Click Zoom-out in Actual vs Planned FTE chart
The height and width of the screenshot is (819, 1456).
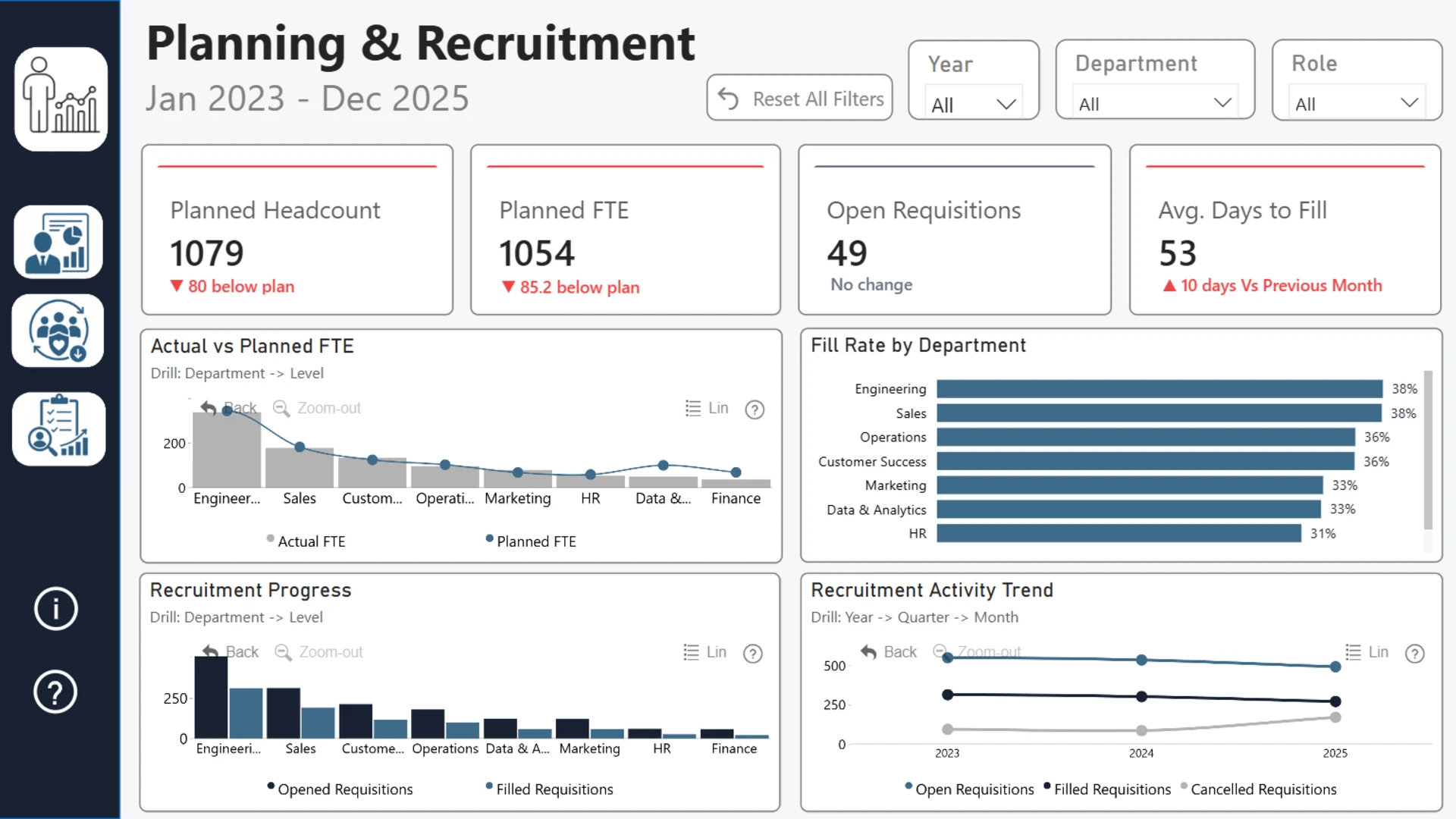point(317,408)
